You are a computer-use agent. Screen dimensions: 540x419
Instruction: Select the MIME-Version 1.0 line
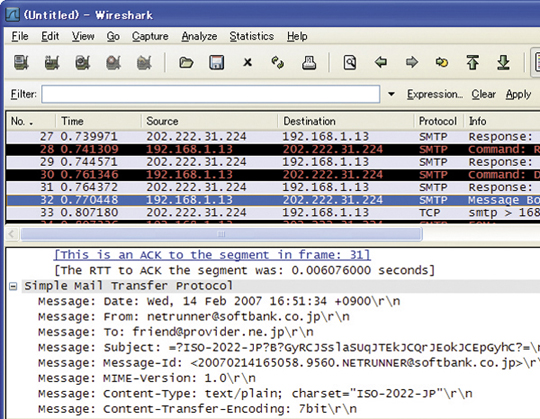[147, 378]
